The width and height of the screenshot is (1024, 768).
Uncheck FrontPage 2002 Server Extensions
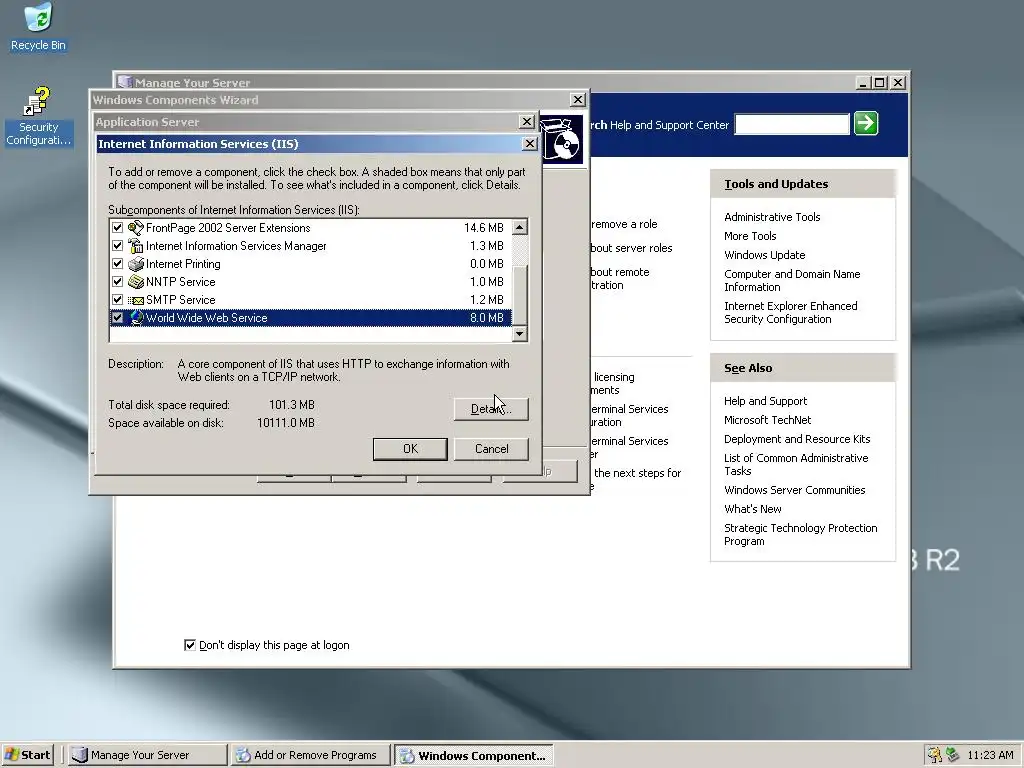tap(118, 228)
